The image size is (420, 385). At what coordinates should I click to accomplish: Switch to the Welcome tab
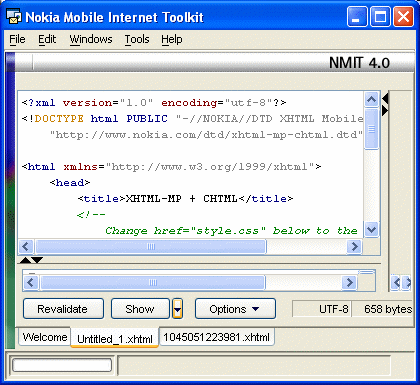coord(45,337)
